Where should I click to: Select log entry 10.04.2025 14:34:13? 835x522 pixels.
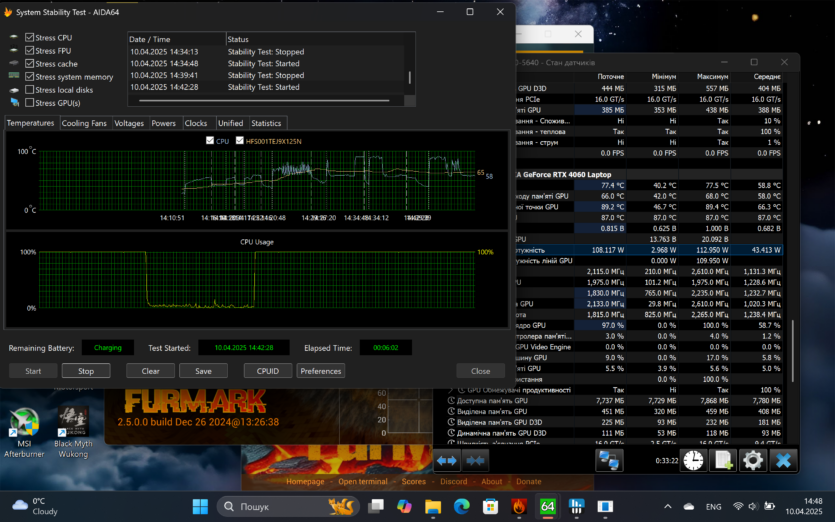(266, 52)
